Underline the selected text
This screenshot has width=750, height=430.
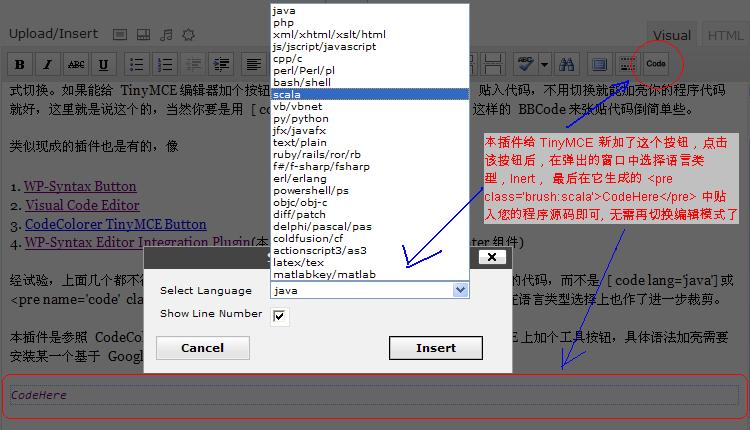[103, 65]
